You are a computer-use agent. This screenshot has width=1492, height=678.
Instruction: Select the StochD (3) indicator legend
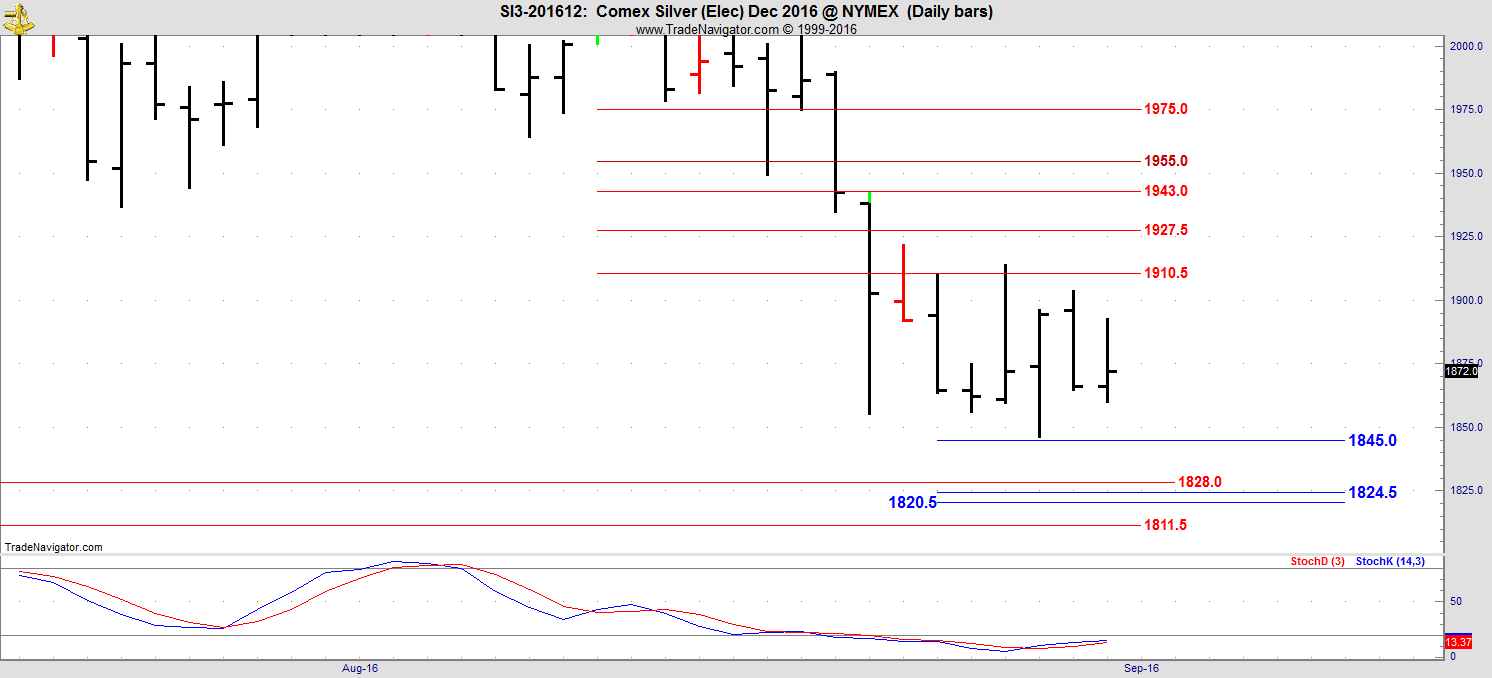pyautogui.click(x=1316, y=562)
